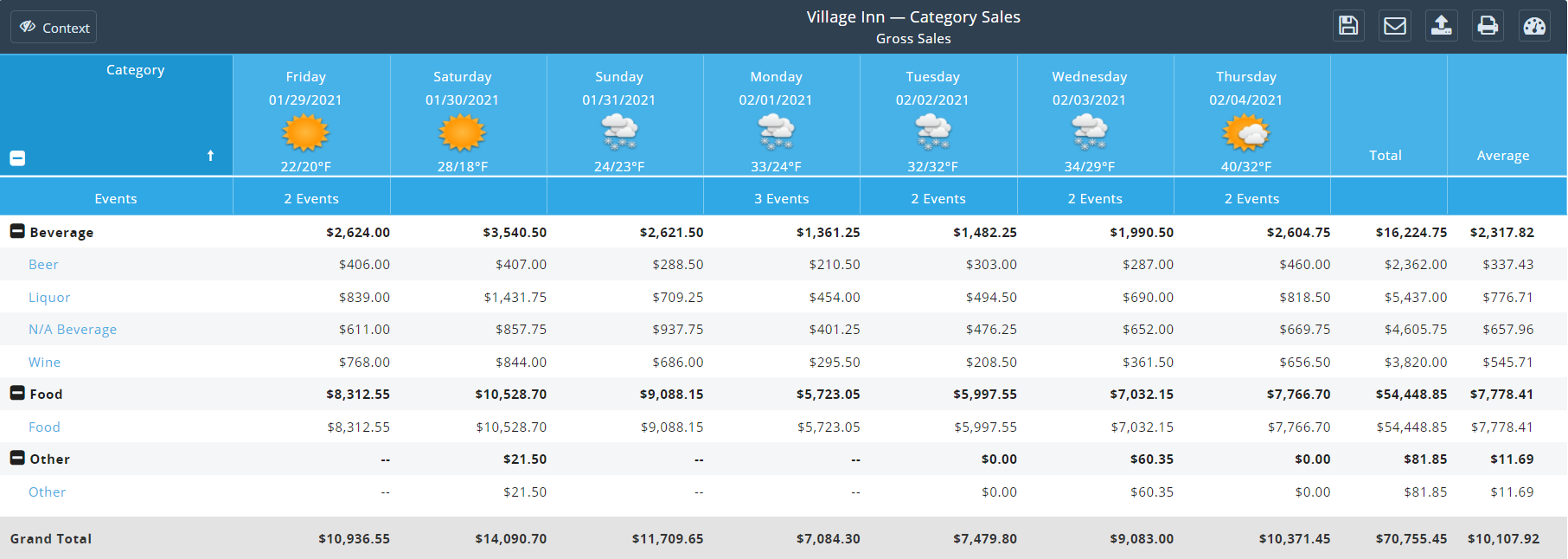Click the export upload icon
The width and height of the screenshot is (1568, 559).
click(x=1441, y=26)
